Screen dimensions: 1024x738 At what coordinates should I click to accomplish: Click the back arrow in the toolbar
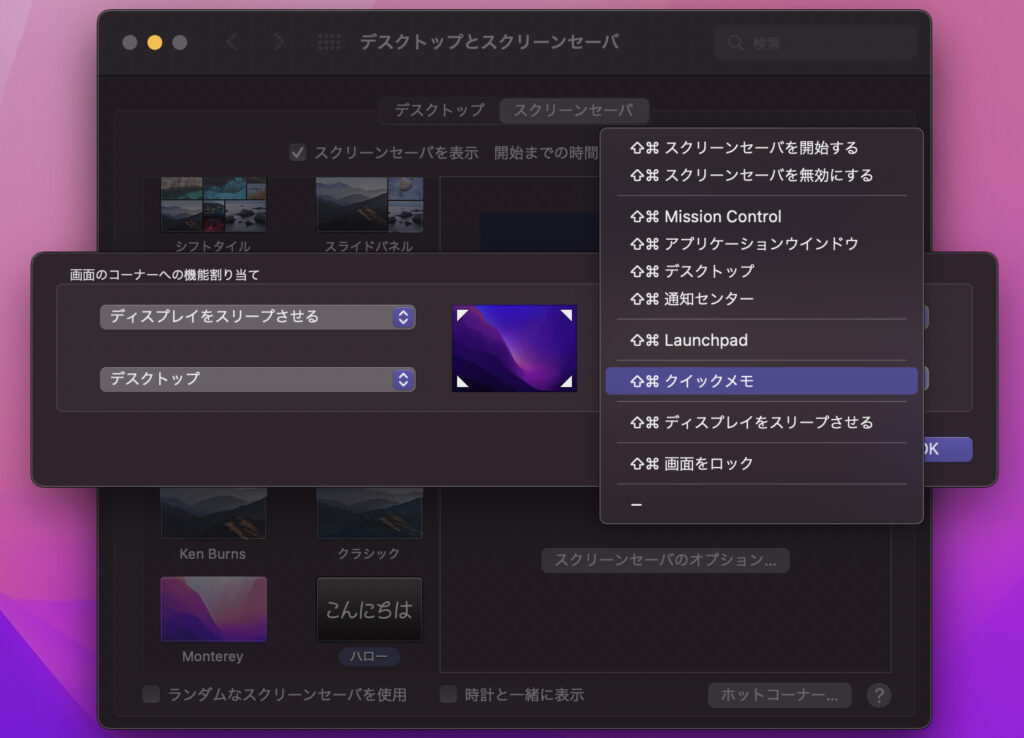232,42
